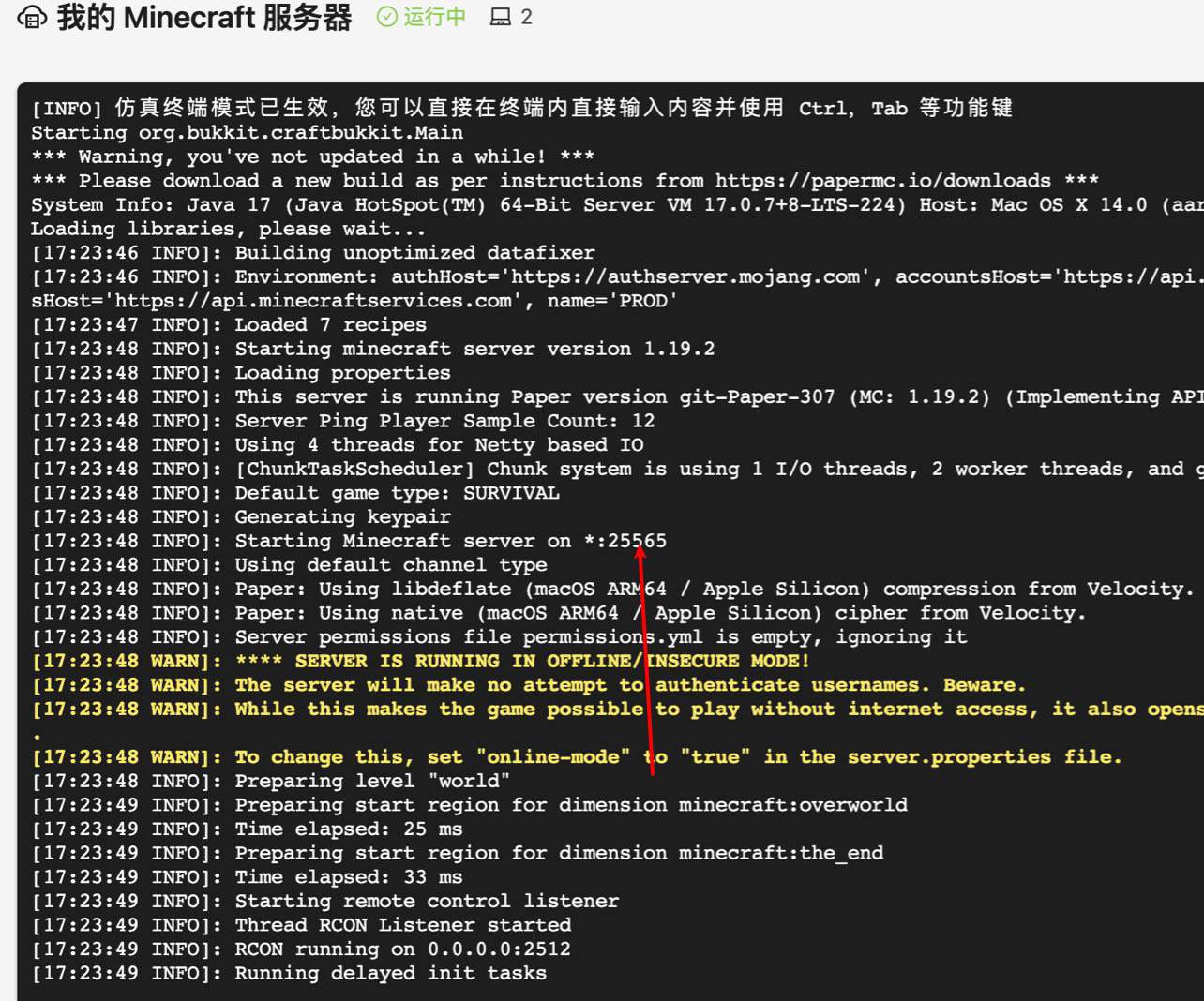Click the "Running delayed init tasks" log line
Image resolution: width=1204 pixels, height=1001 pixels.
tap(390, 973)
